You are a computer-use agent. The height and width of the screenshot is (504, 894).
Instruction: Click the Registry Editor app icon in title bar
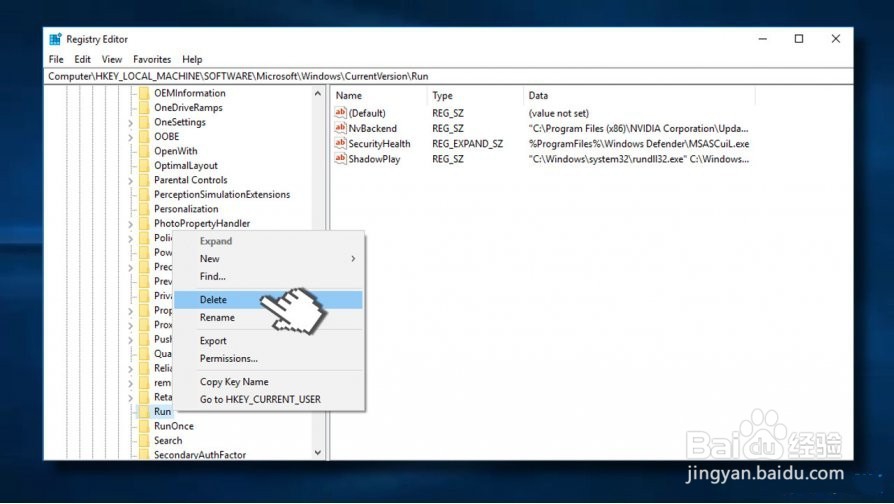pyautogui.click(x=55, y=39)
